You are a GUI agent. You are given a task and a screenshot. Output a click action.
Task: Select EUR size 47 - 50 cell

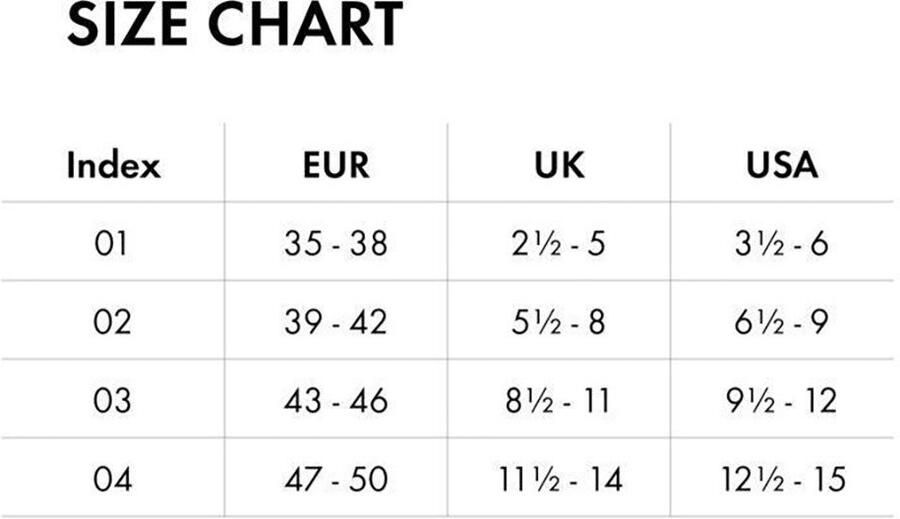[x=336, y=479]
